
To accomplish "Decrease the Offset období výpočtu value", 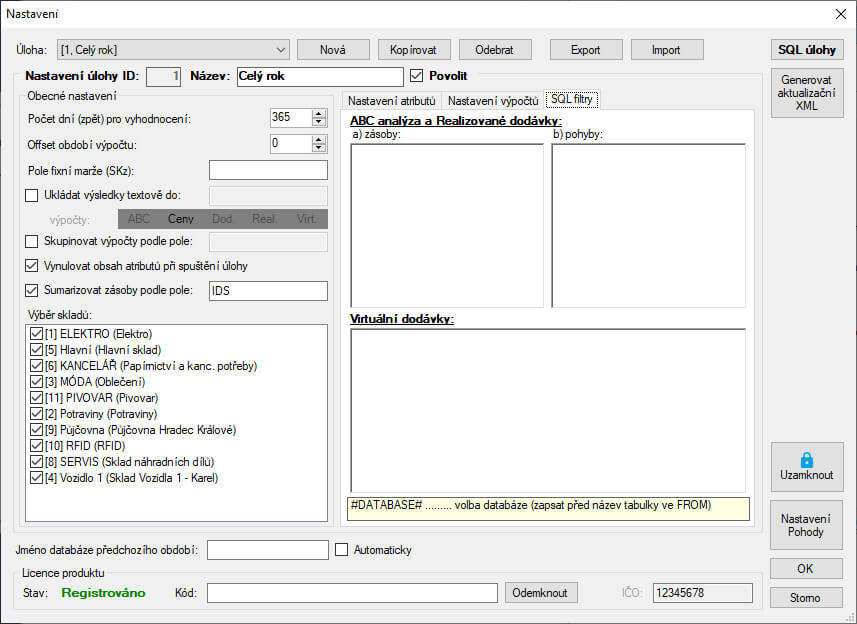I will point(319,149).
